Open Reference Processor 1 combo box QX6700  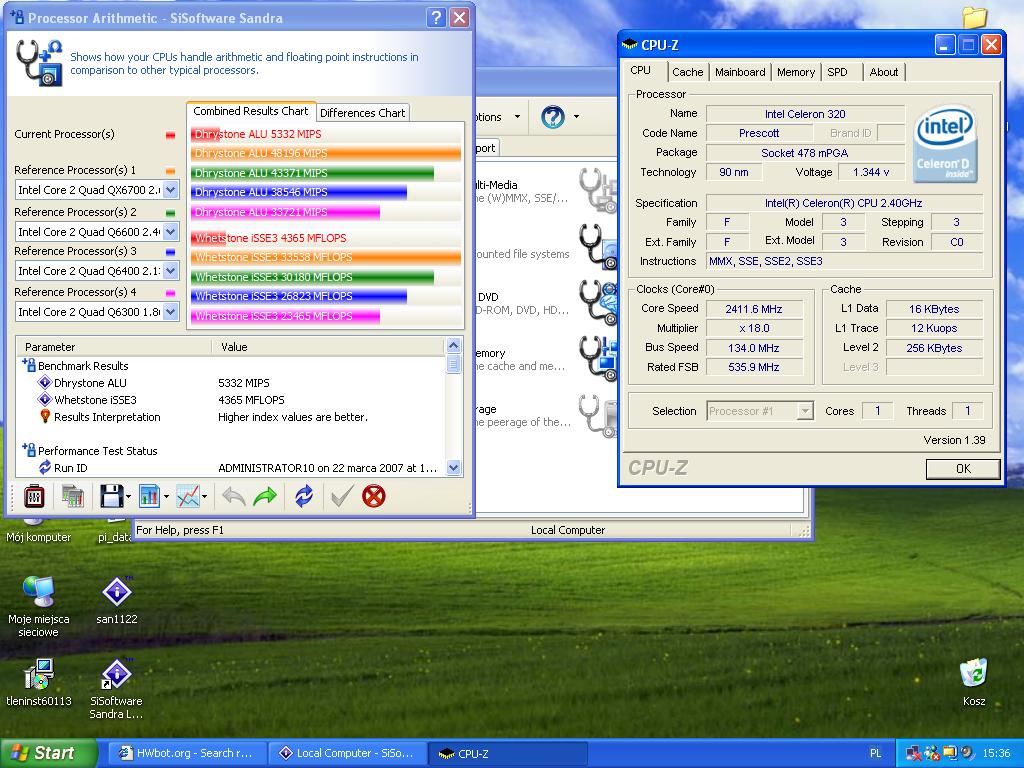(x=97, y=190)
